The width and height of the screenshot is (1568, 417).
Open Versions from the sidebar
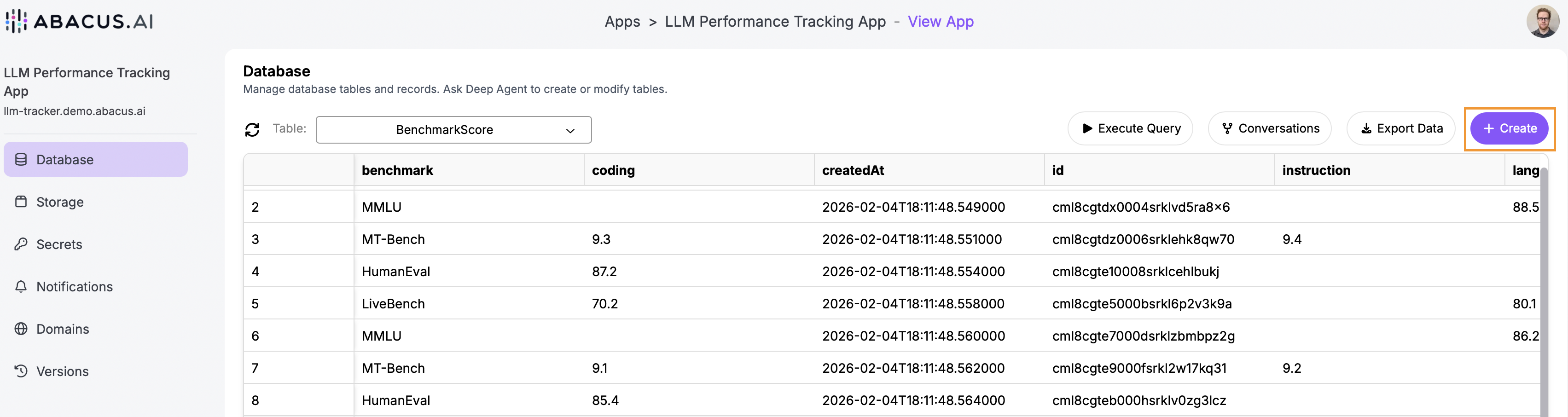click(62, 371)
